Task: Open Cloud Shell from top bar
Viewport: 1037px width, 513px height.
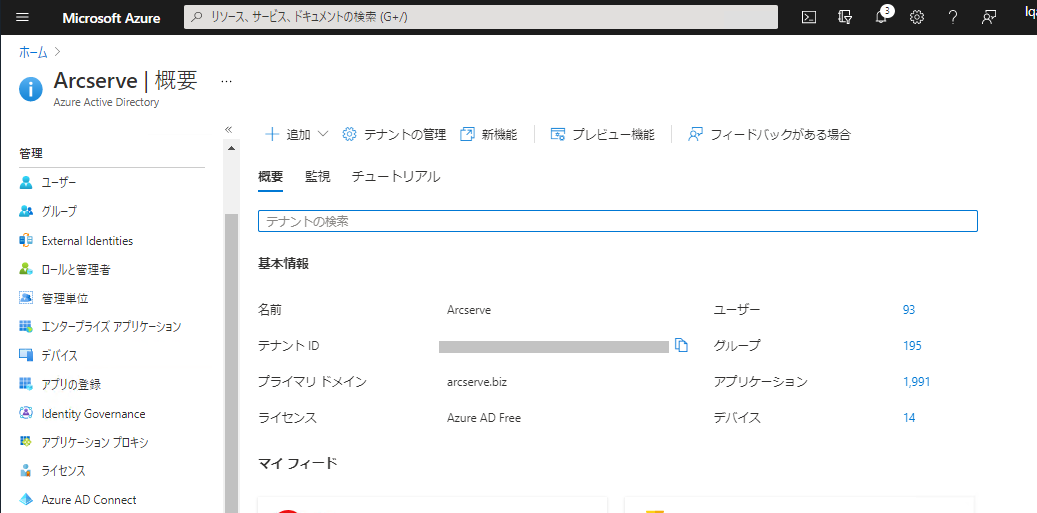Action: click(808, 17)
